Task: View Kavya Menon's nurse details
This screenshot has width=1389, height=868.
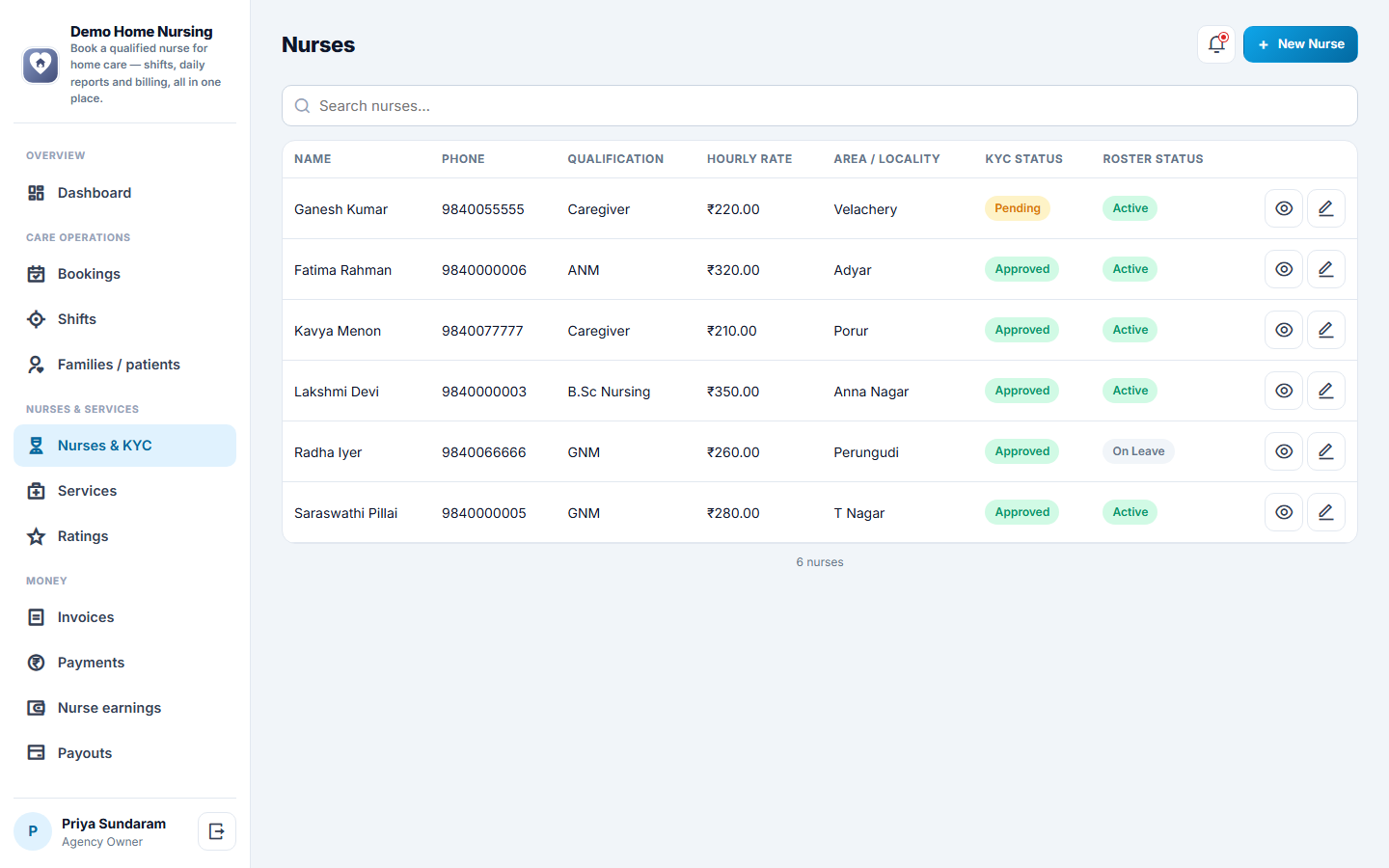Action: coord(1284,330)
